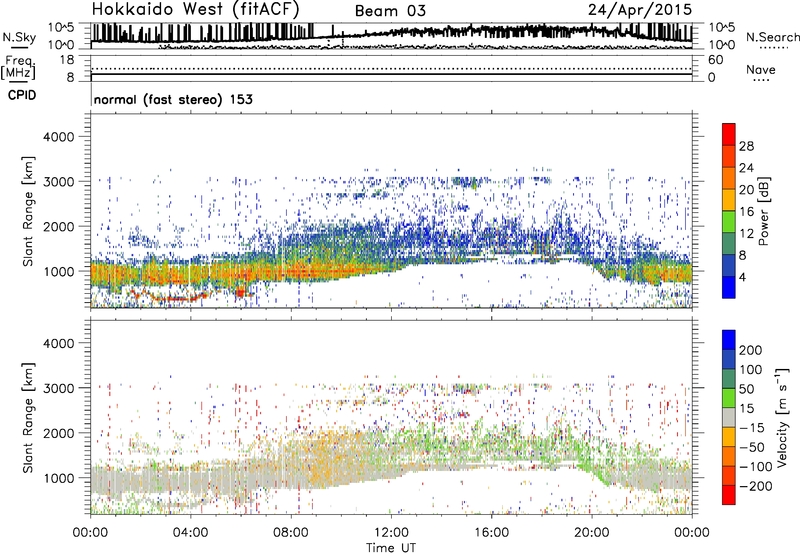Pick the yellow 16–20 dB power swatch

(x=729, y=200)
